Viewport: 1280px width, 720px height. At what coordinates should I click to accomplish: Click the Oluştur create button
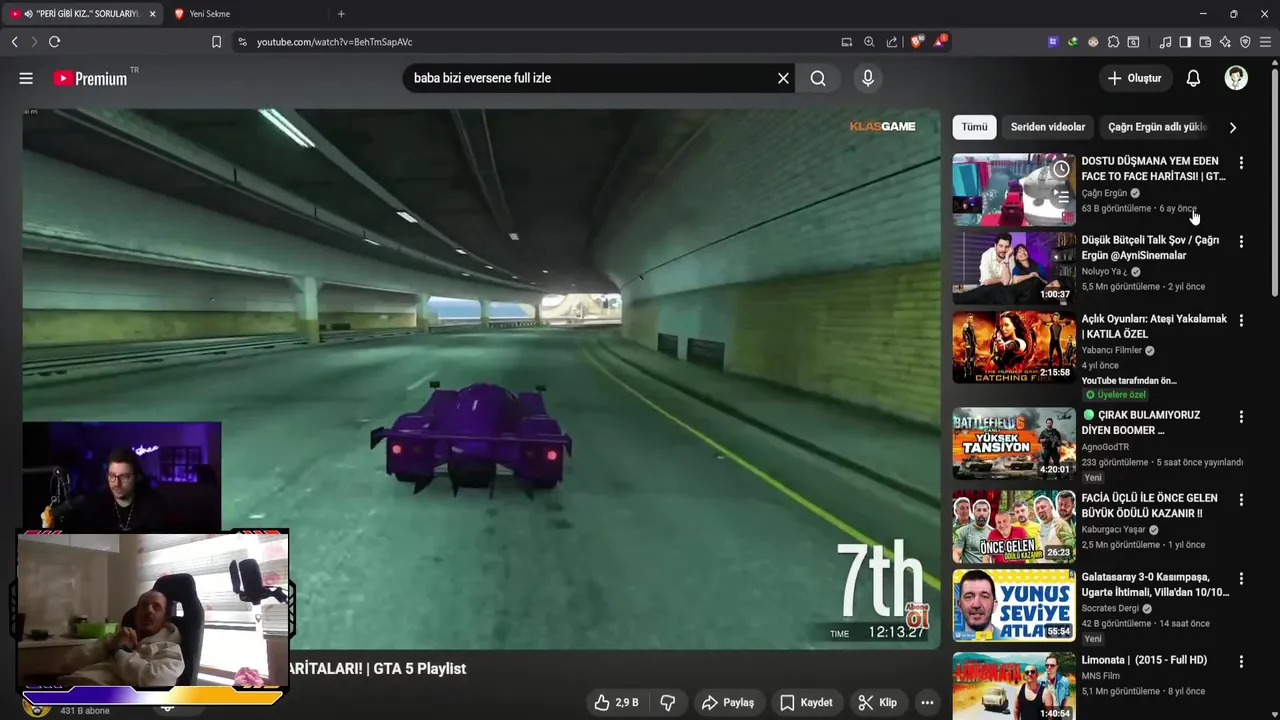(x=1134, y=78)
